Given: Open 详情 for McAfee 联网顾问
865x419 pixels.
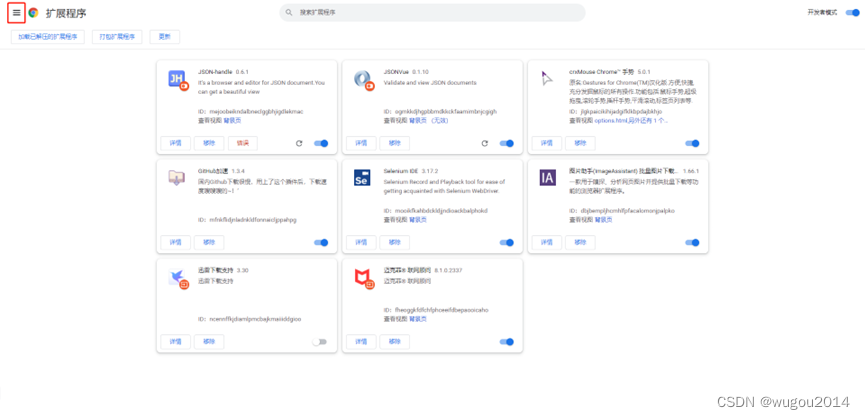Looking at the screenshot, I should pos(361,342).
